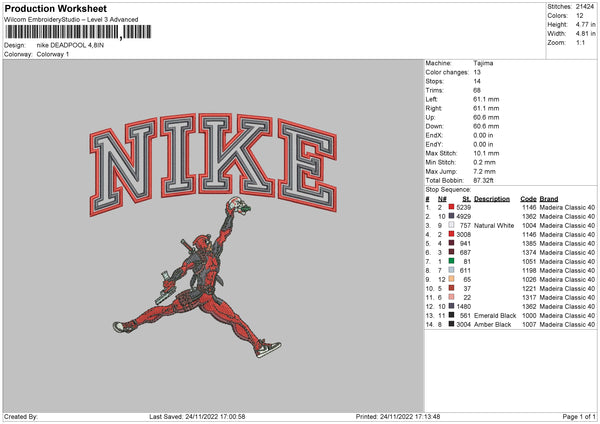Click the Page 1 of 1 indicator
This screenshot has height=424, width=600.
point(579,416)
